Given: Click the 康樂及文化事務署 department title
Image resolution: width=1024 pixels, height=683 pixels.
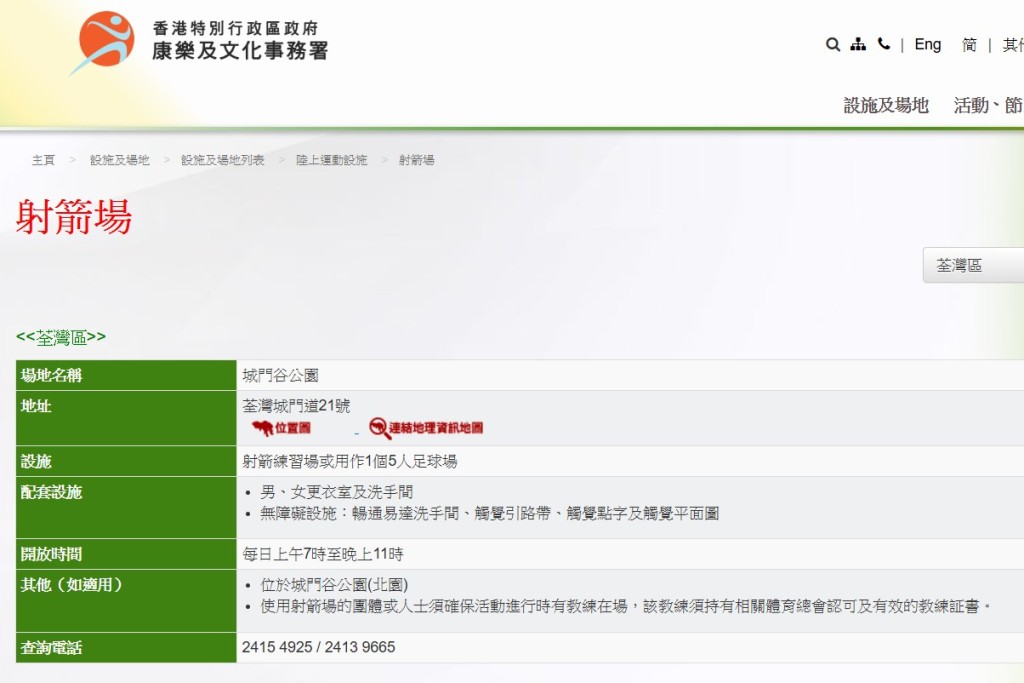Looking at the screenshot, I should (240, 51).
